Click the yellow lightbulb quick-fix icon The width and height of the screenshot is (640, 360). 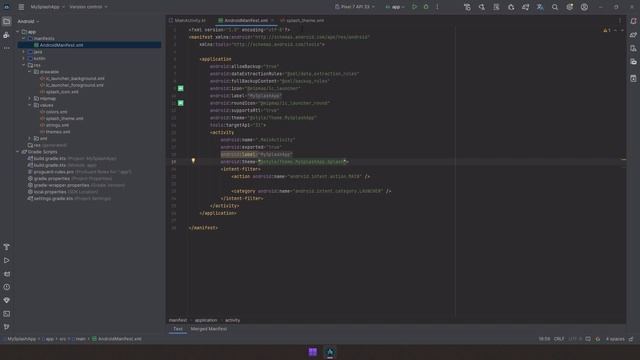click(x=193, y=161)
